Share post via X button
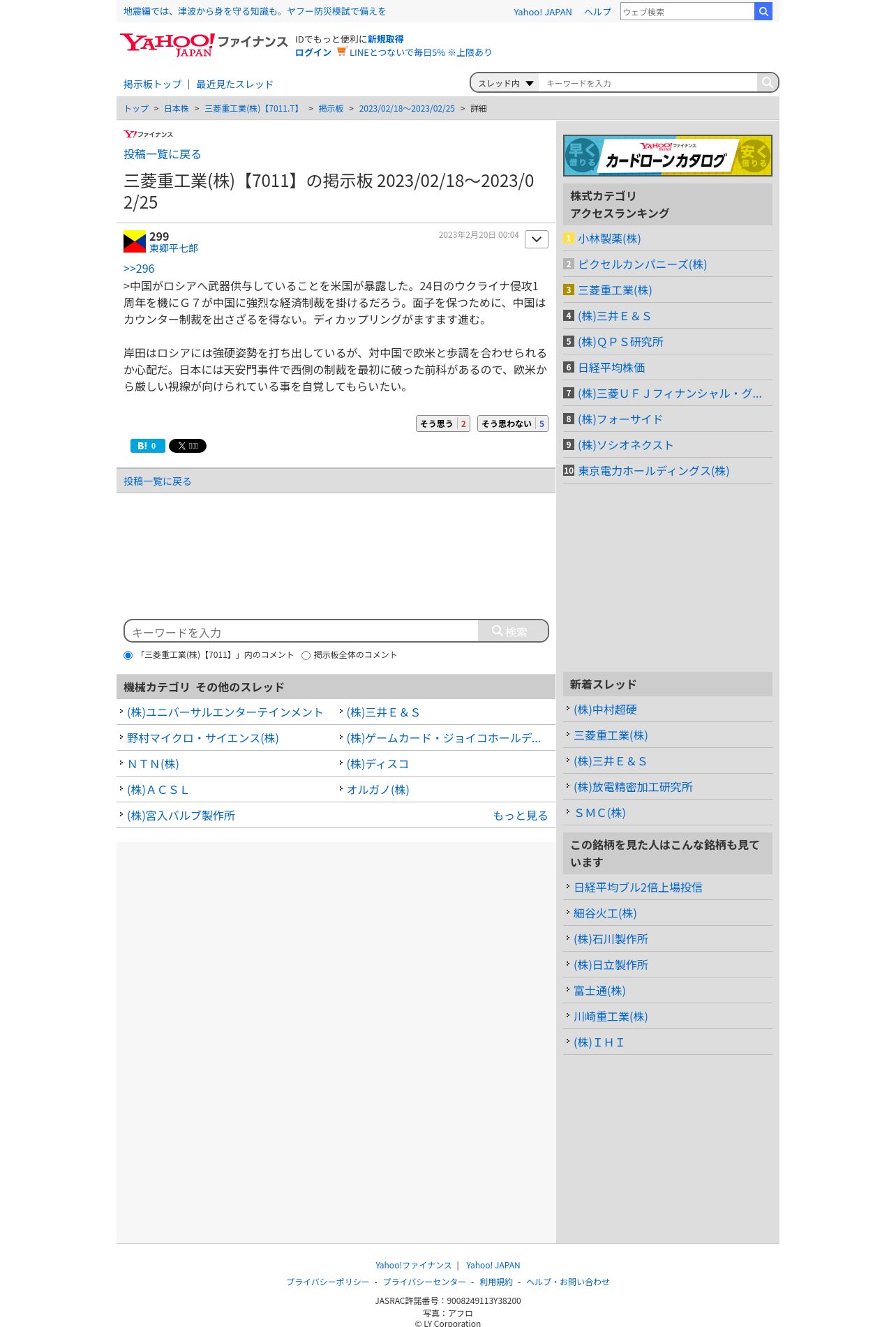Screen dimensions: 896x1327 (188, 446)
